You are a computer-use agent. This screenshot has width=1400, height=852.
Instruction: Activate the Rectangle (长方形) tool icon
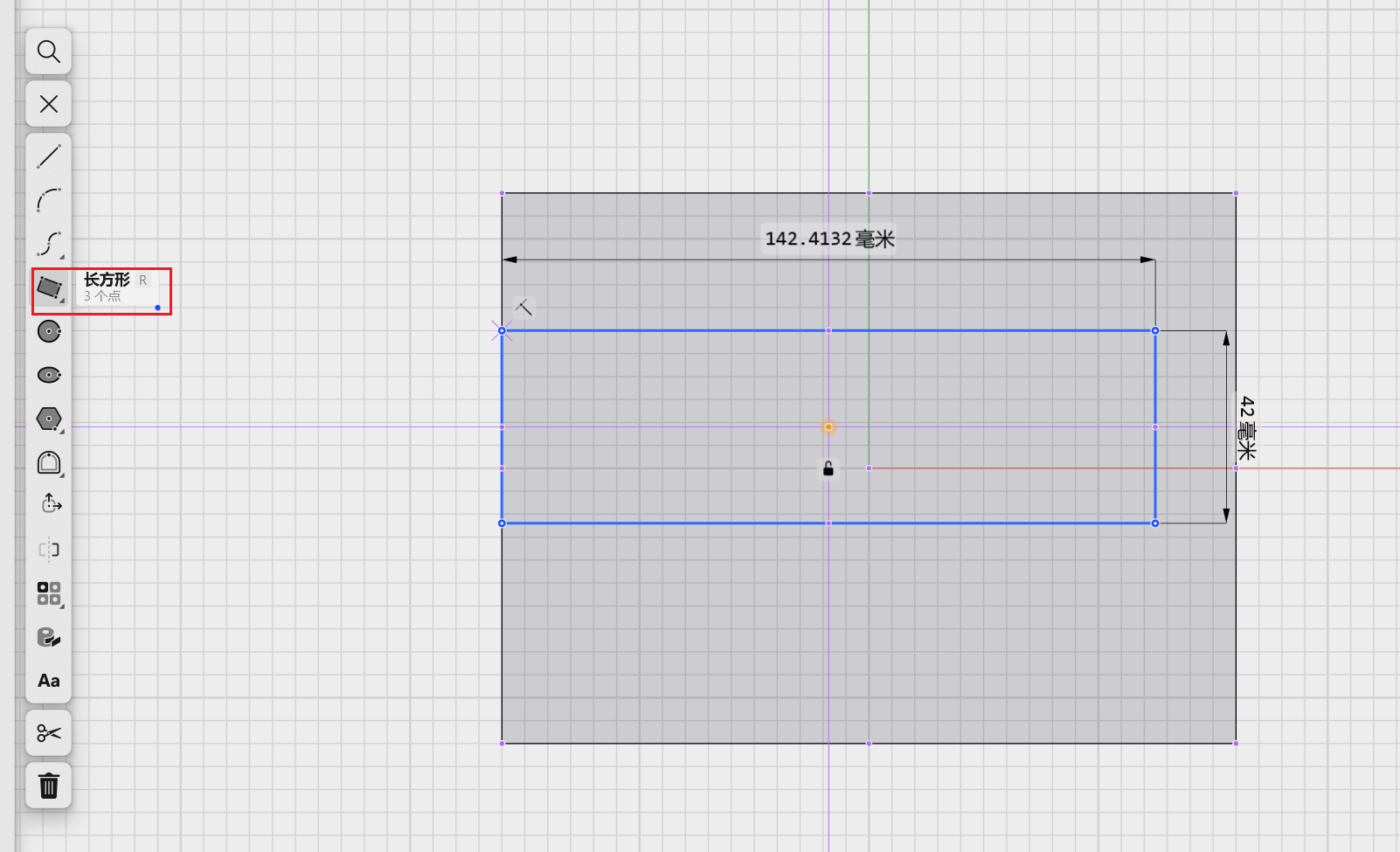click(x=49, y=287)
